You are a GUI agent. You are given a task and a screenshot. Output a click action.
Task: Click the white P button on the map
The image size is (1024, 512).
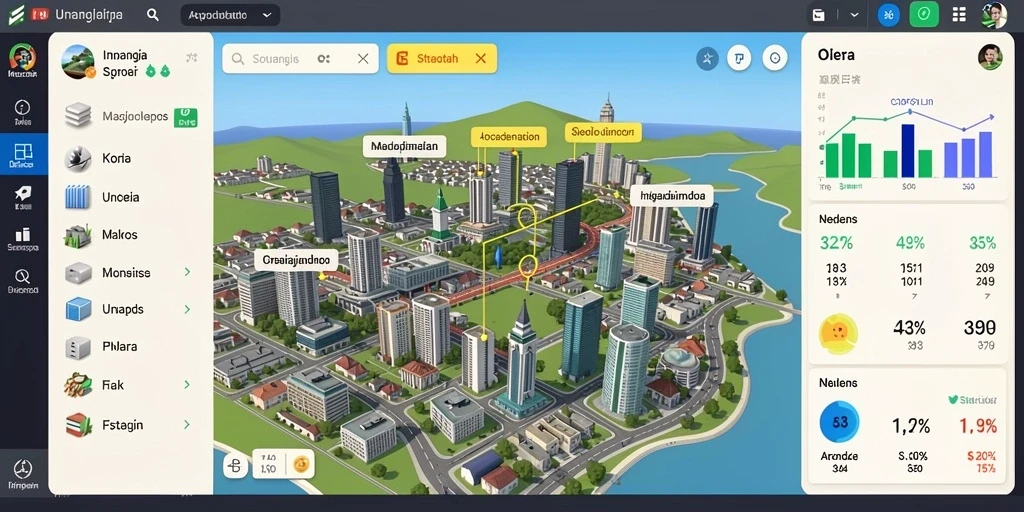pos(739,59)
